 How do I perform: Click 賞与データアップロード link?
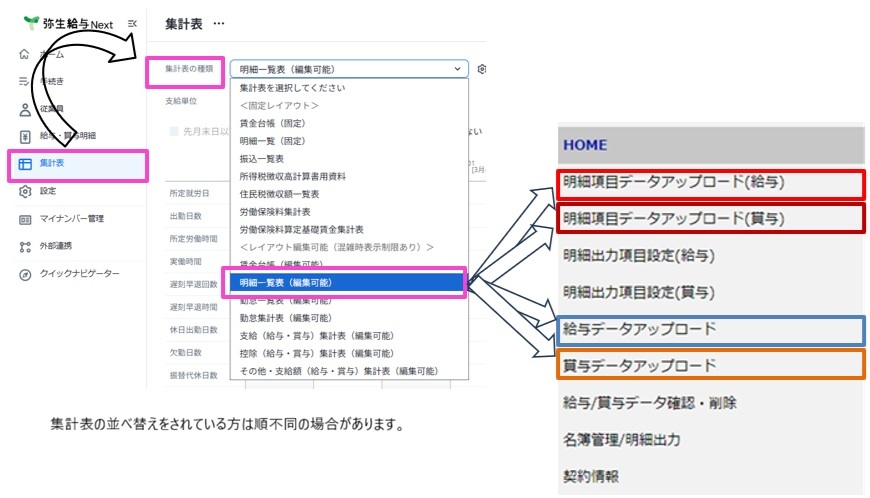640,365
